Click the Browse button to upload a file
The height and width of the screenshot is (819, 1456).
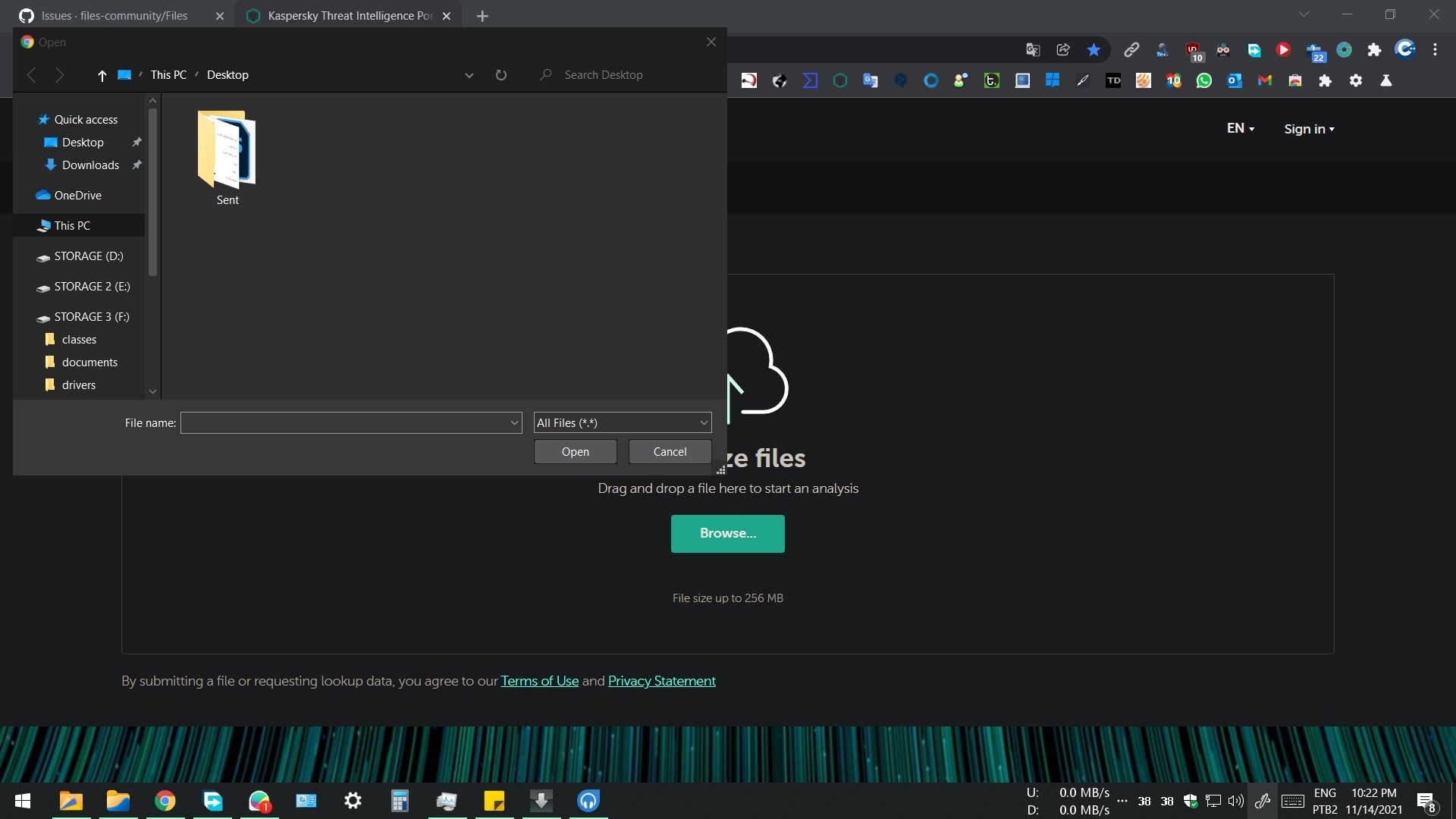(727, 533)
